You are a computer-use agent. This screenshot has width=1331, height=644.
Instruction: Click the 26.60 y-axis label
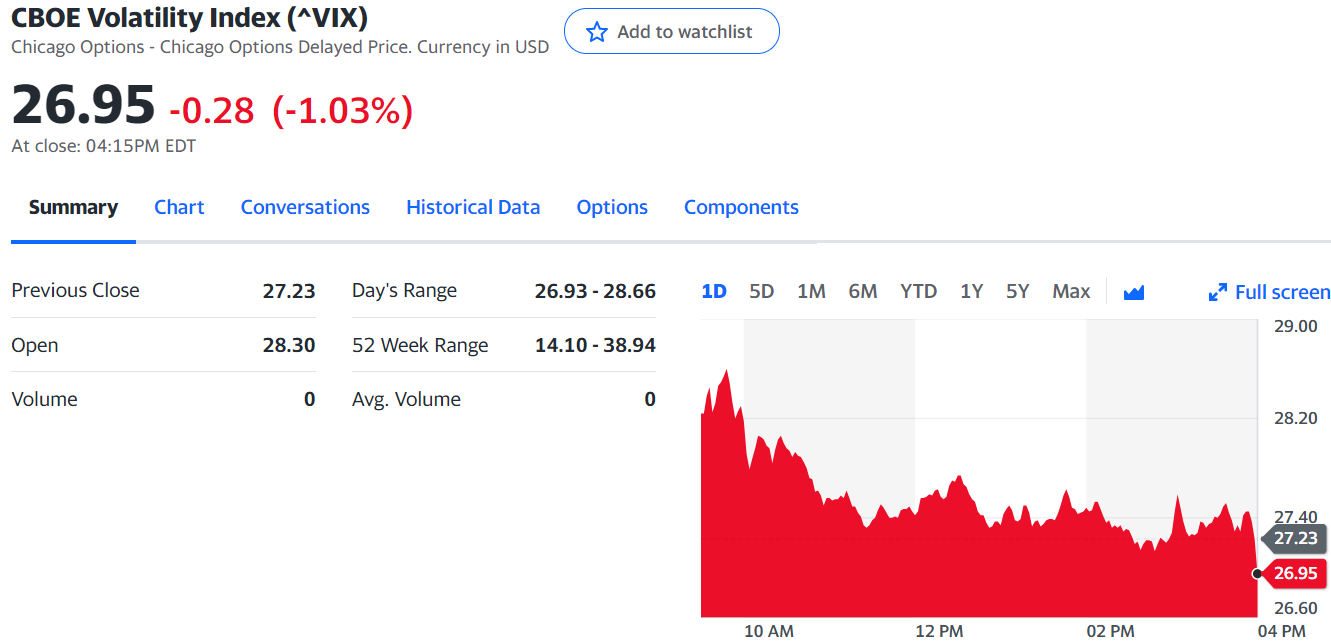(x=1296, y=608)
